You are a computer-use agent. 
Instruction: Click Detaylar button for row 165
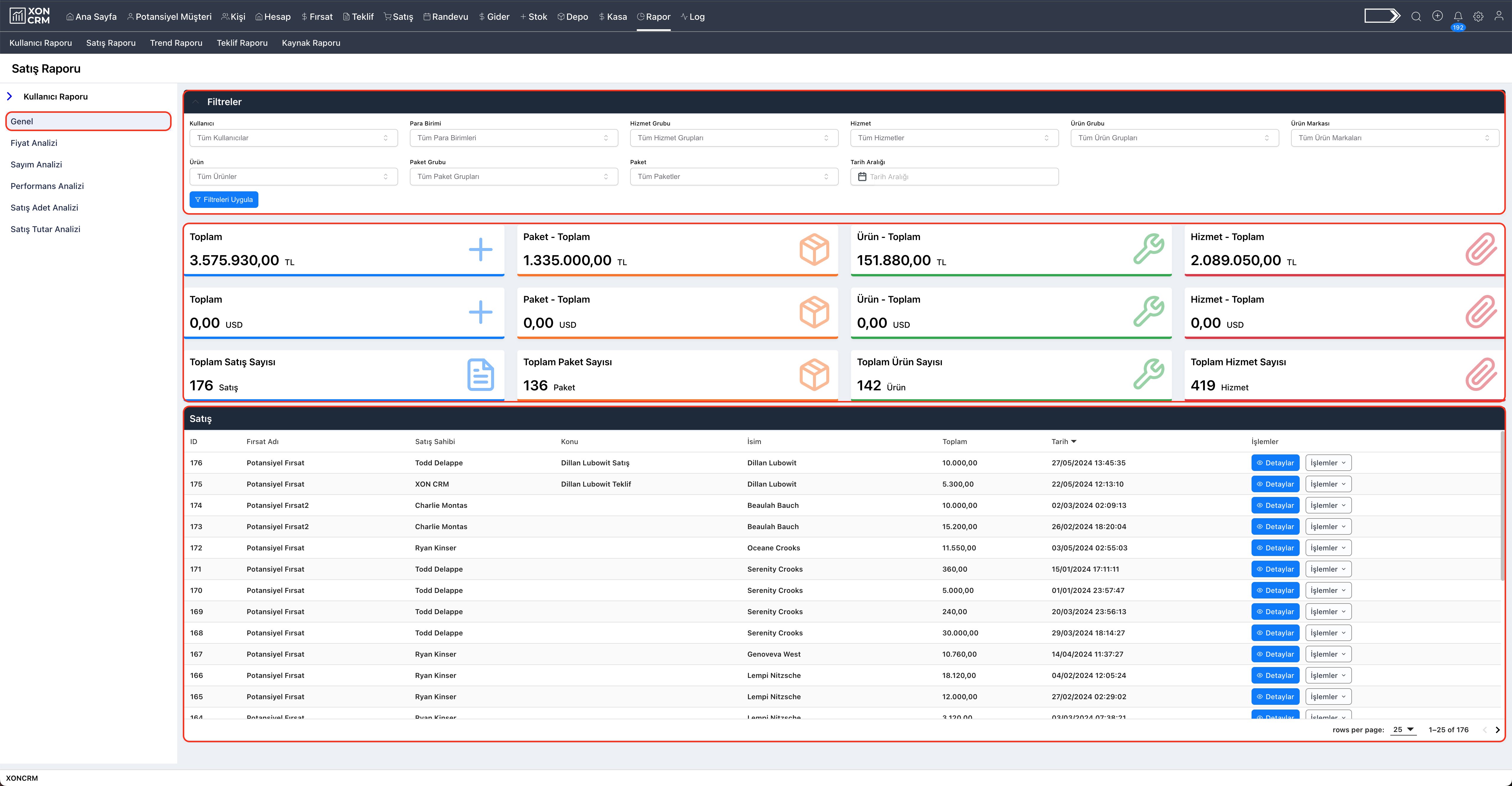[x=1275, y=697]
